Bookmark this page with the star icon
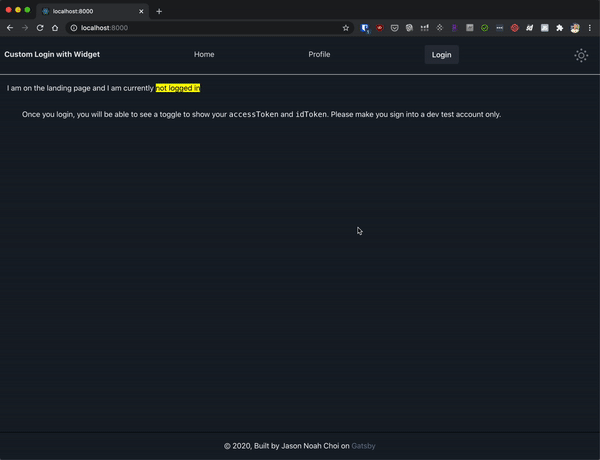The width and height of the screenshot is (600, 460). pyautogui.click(x=346, y=28)
